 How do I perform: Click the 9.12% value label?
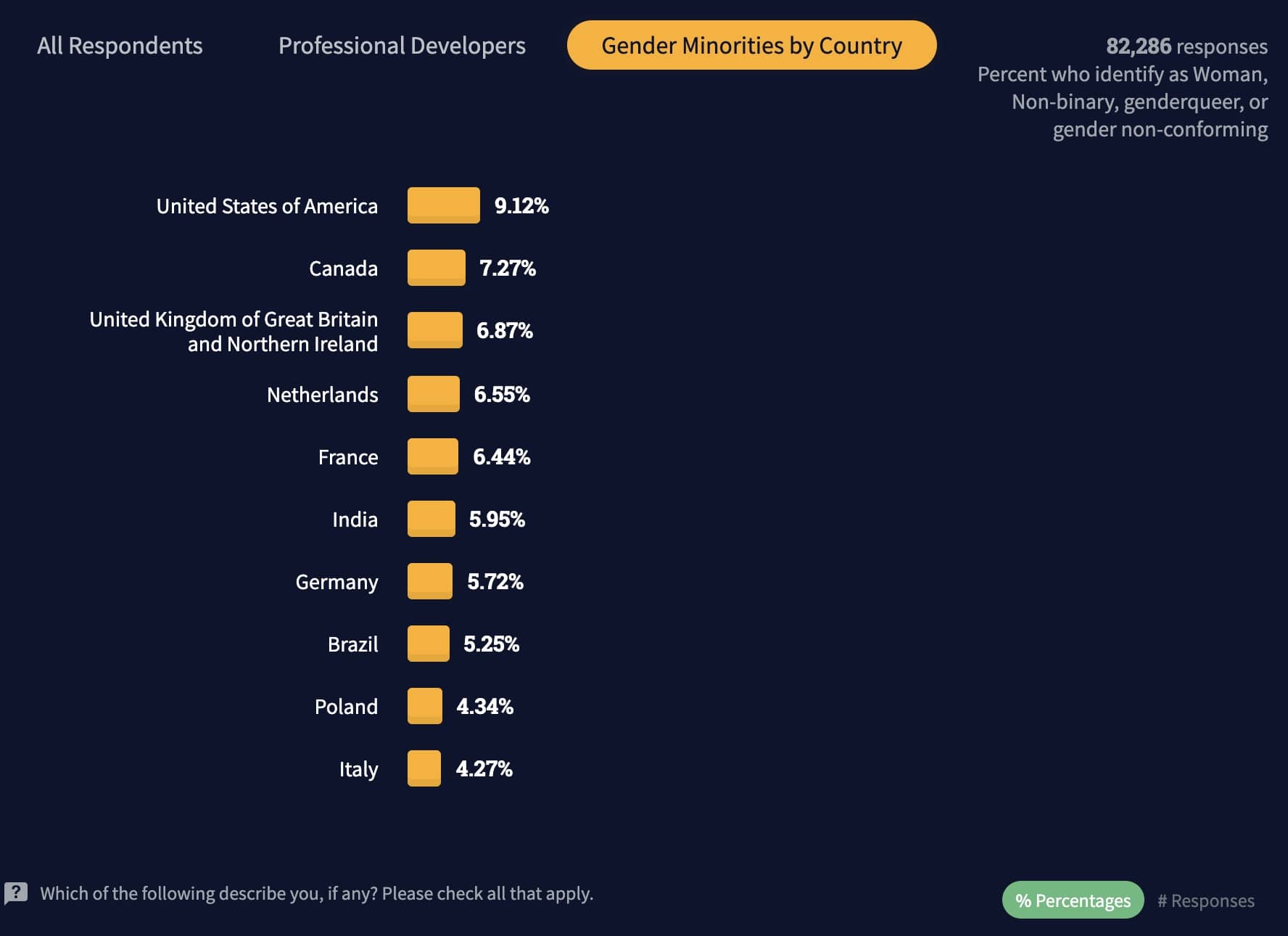coord(521,206)
